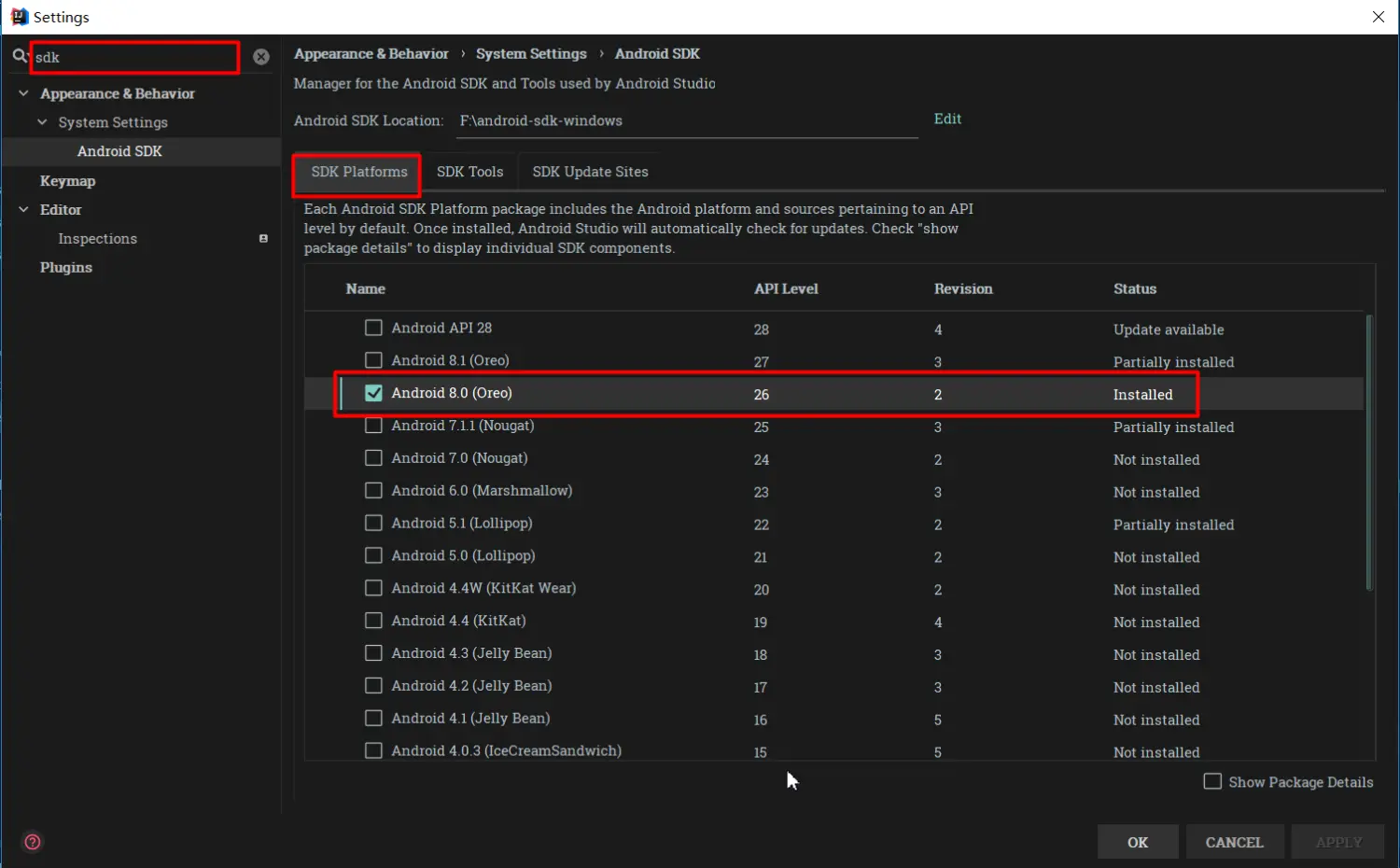Check the Android 5.1 (Lollipop) checkbox
Screen dimensions: 1400x868
[373, 524]
